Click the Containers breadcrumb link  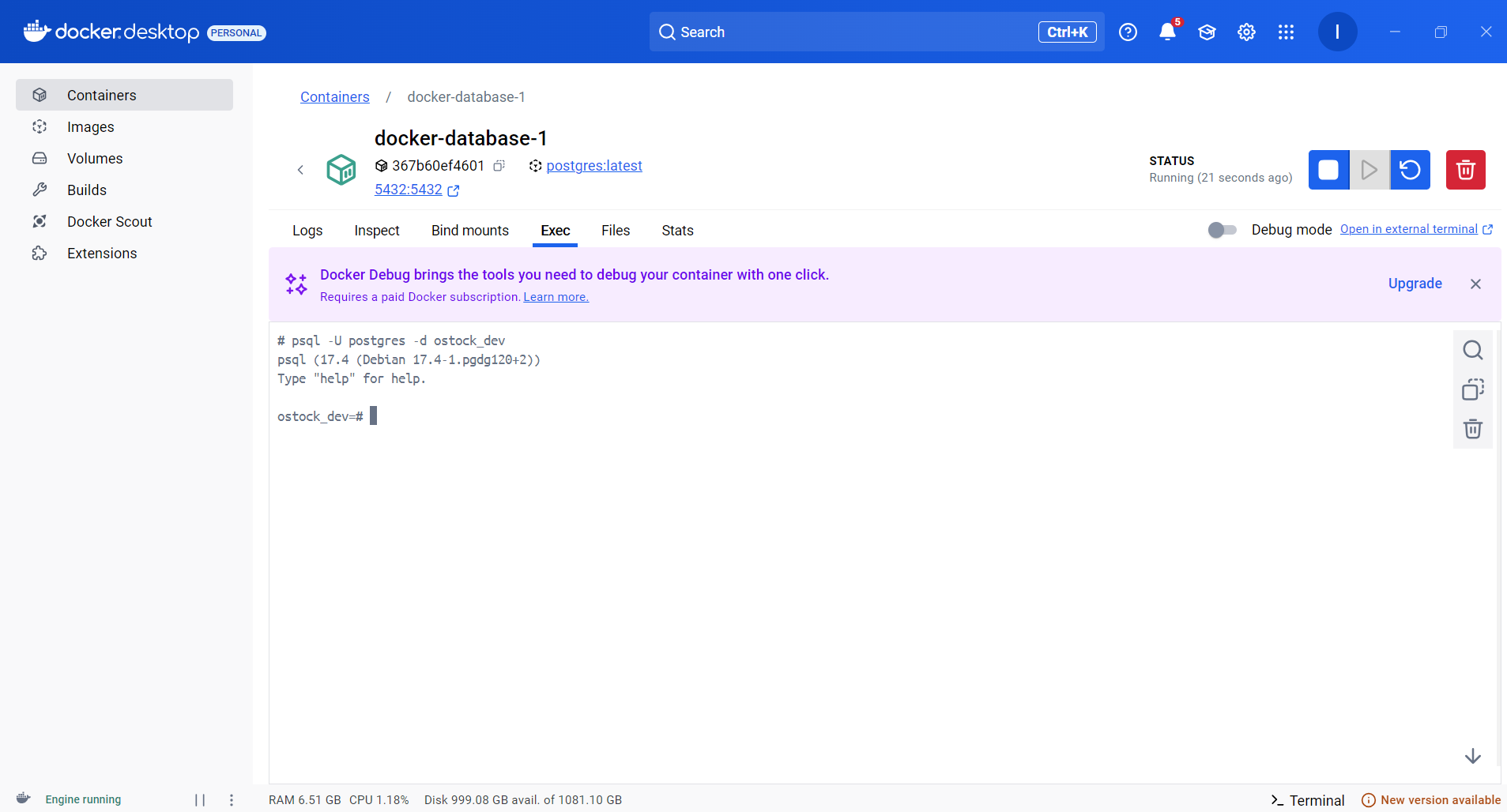pyautogui.click(x=335, y=97)
